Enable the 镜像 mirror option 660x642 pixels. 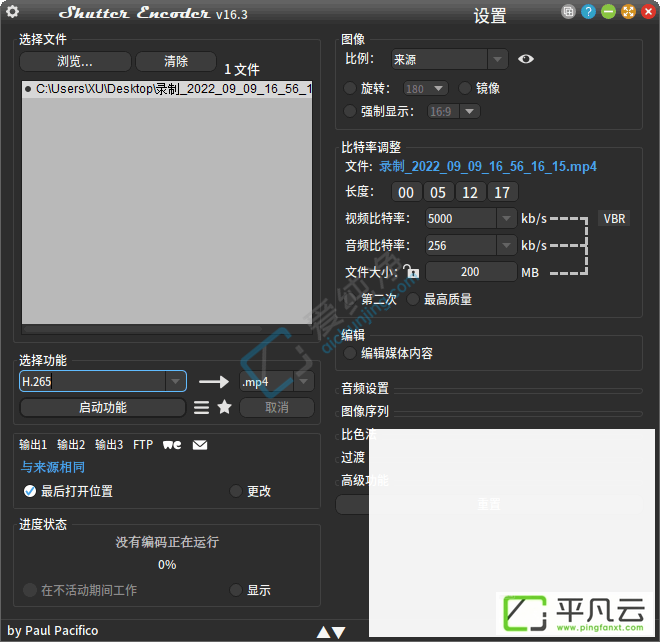pos(465,88)
